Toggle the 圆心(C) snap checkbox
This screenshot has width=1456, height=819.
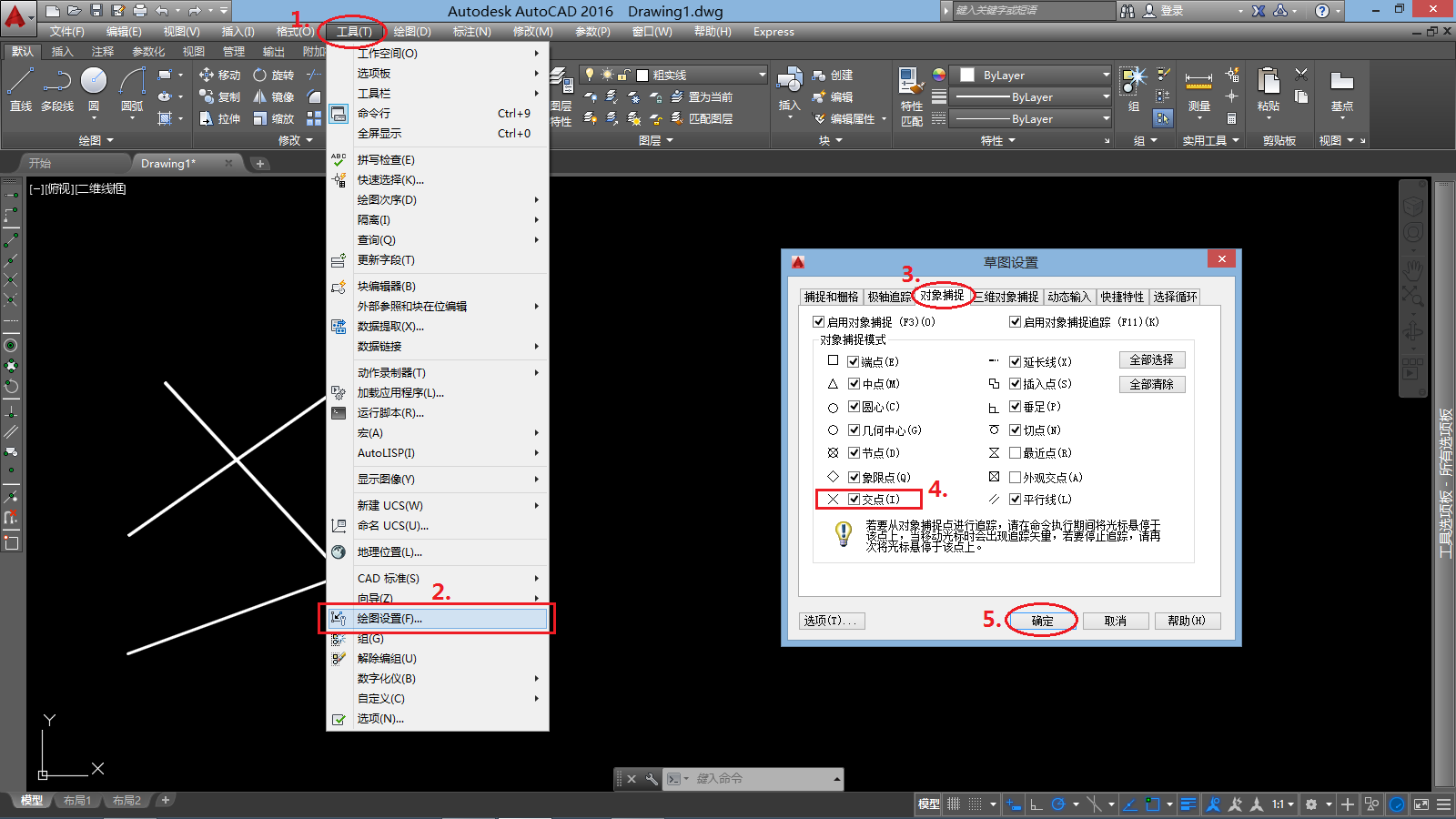click(x=854, y=407)
